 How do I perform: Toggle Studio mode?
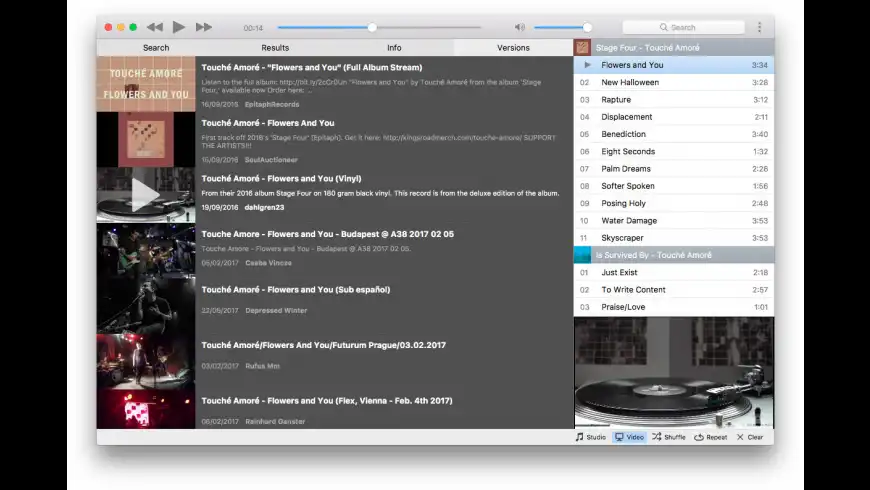pos(591,437)
